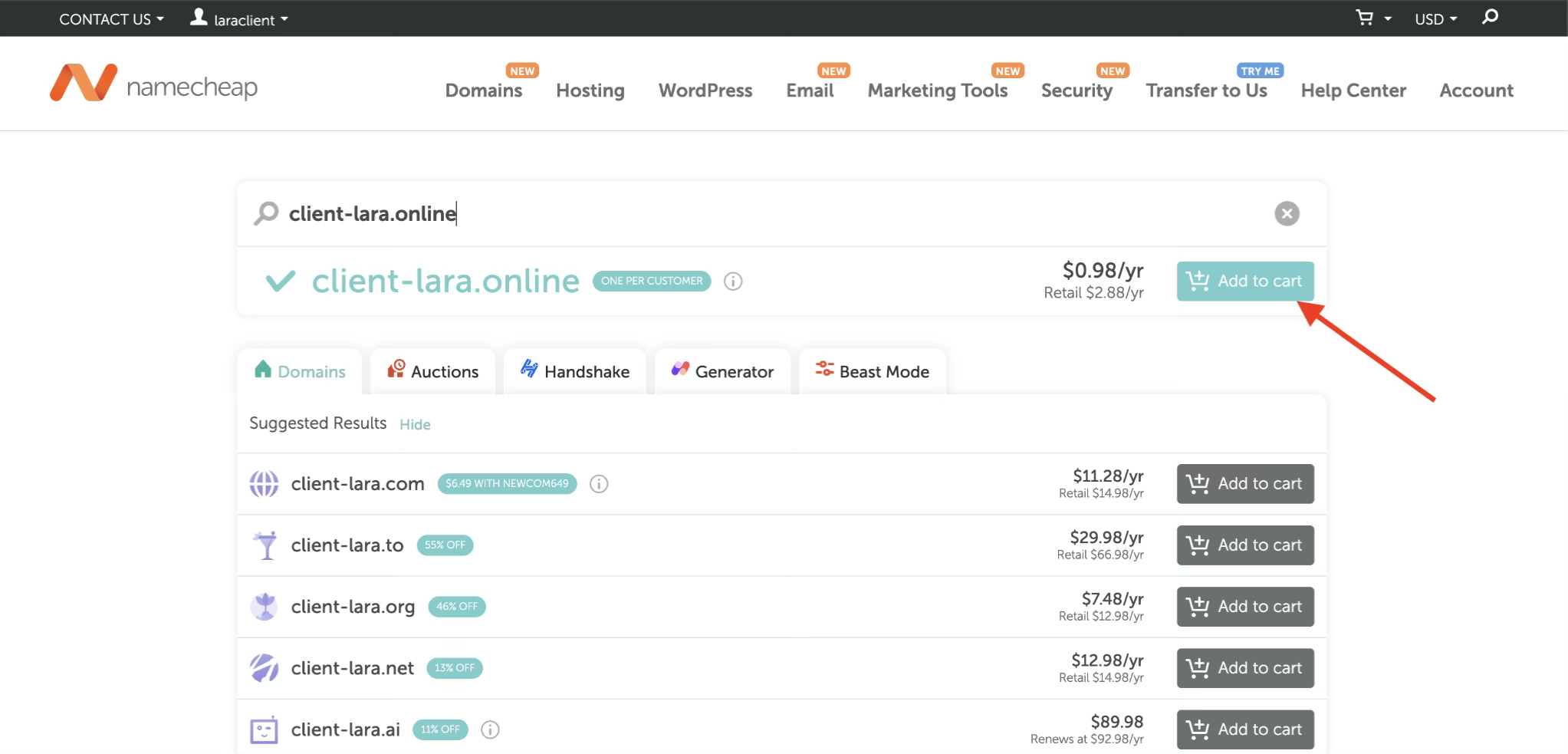This screenshot has width=1568, height=754.
Task: Open the Hosting menu
Action: pos(590,91)
